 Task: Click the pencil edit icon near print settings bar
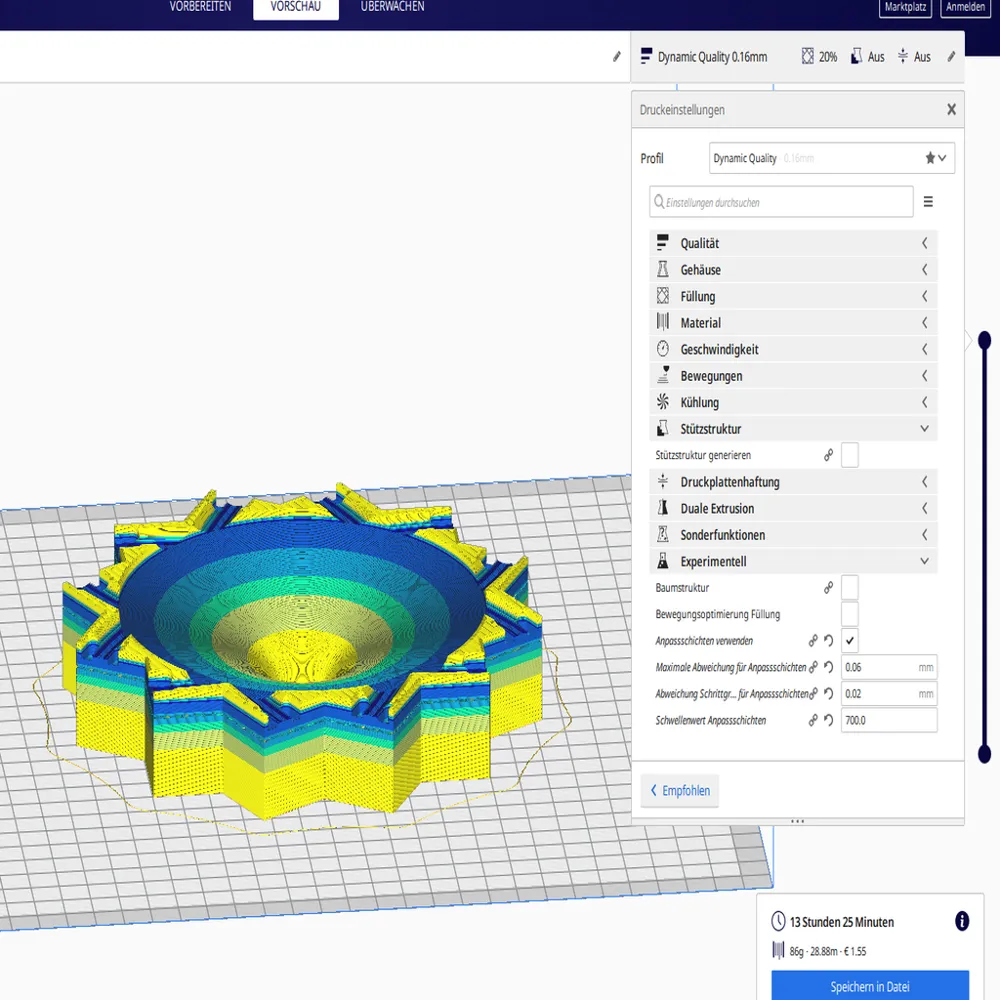951,56
